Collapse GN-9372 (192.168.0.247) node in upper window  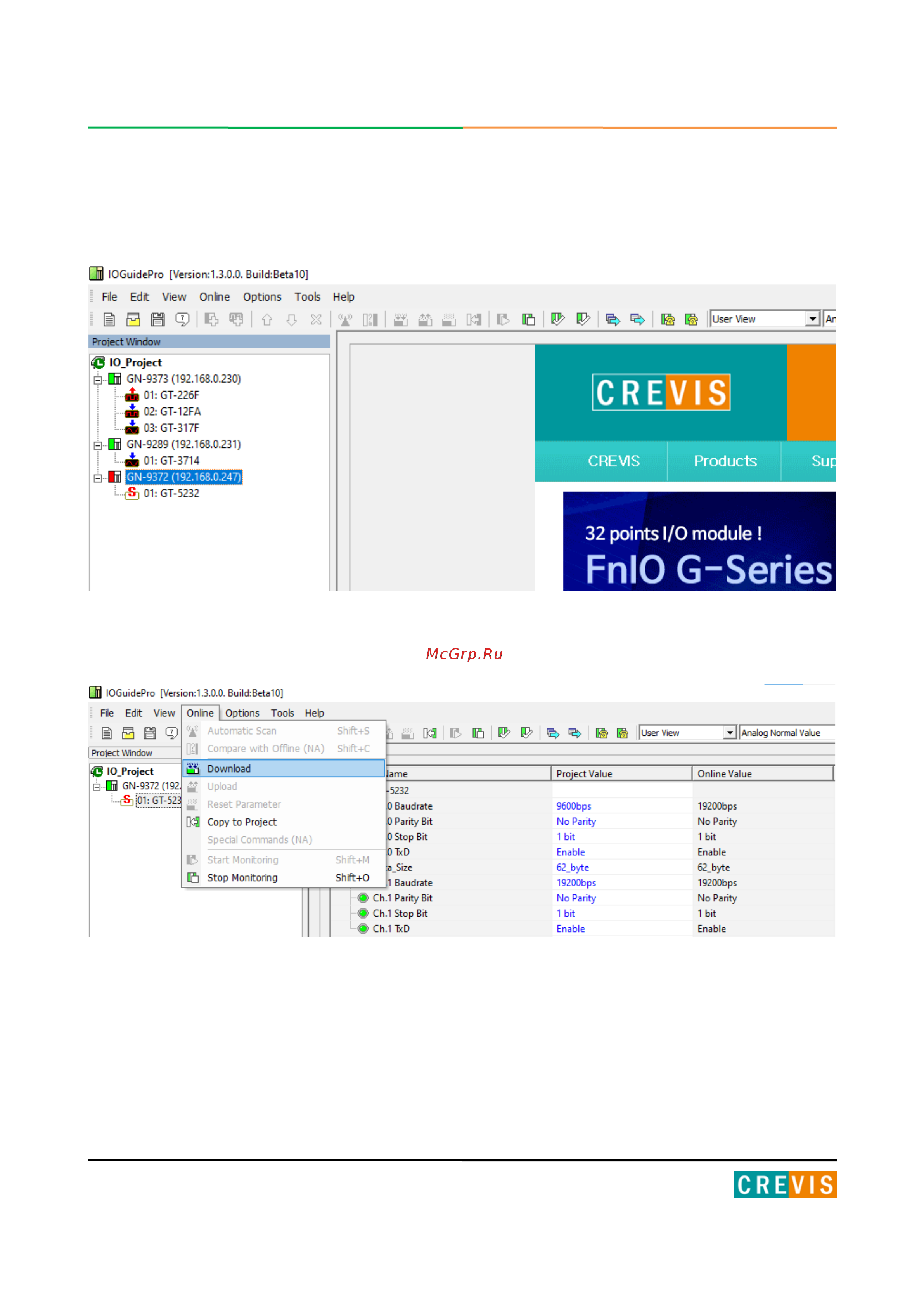pos(98,478)
